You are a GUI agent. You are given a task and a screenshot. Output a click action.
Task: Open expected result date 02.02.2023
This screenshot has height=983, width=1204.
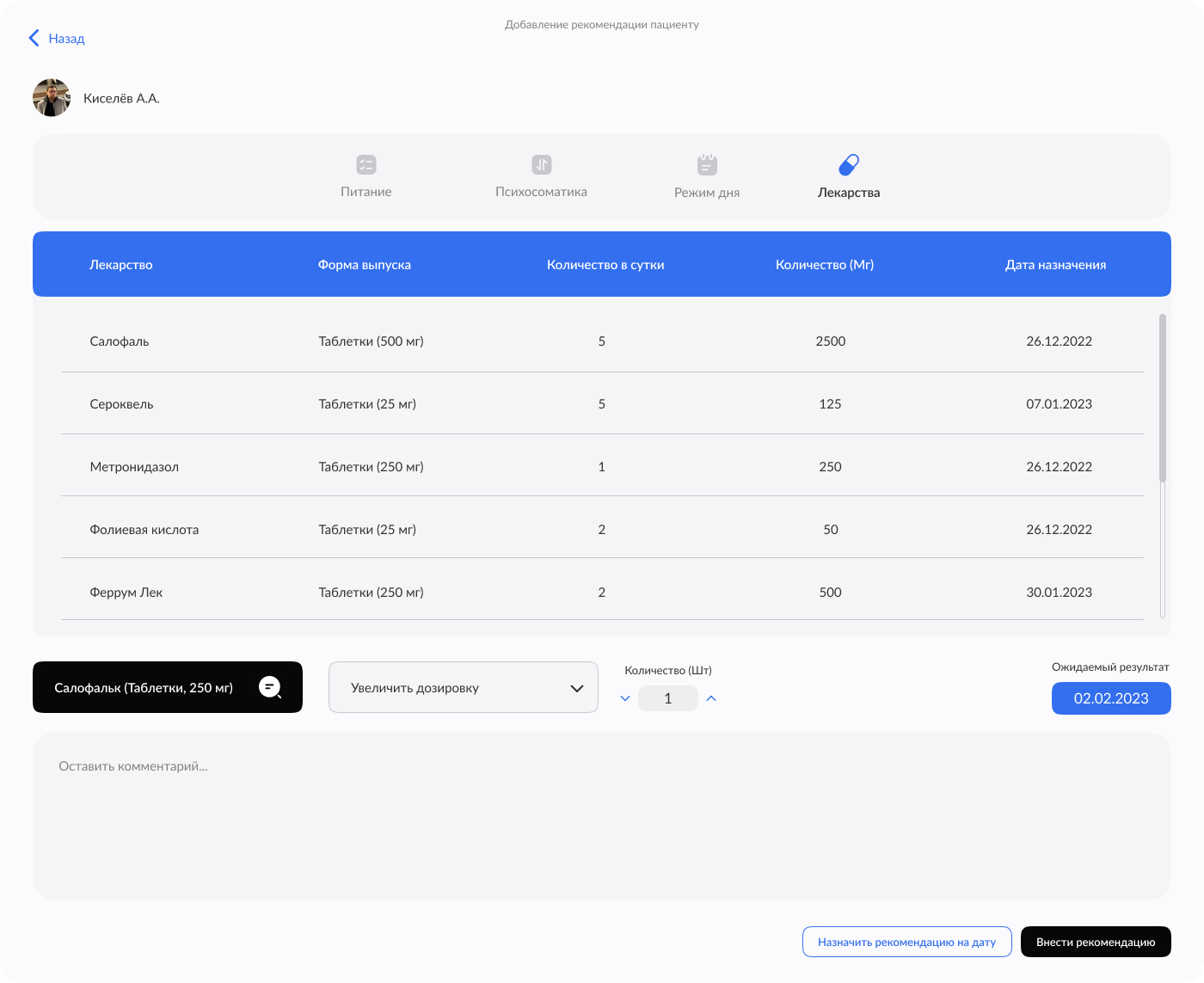(x=1111, y=698)
